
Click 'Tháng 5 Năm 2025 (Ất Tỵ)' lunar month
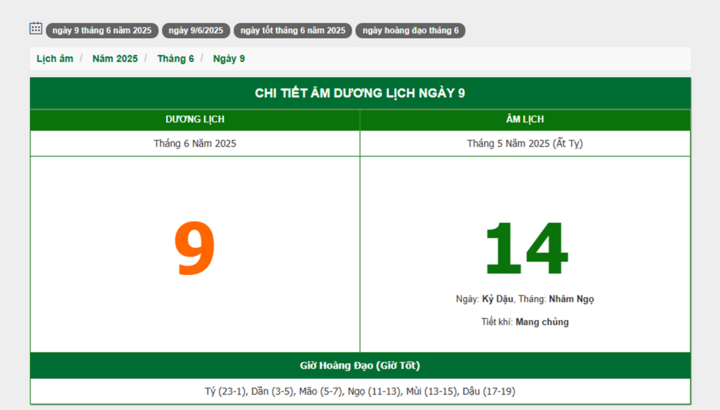[525, 143]
